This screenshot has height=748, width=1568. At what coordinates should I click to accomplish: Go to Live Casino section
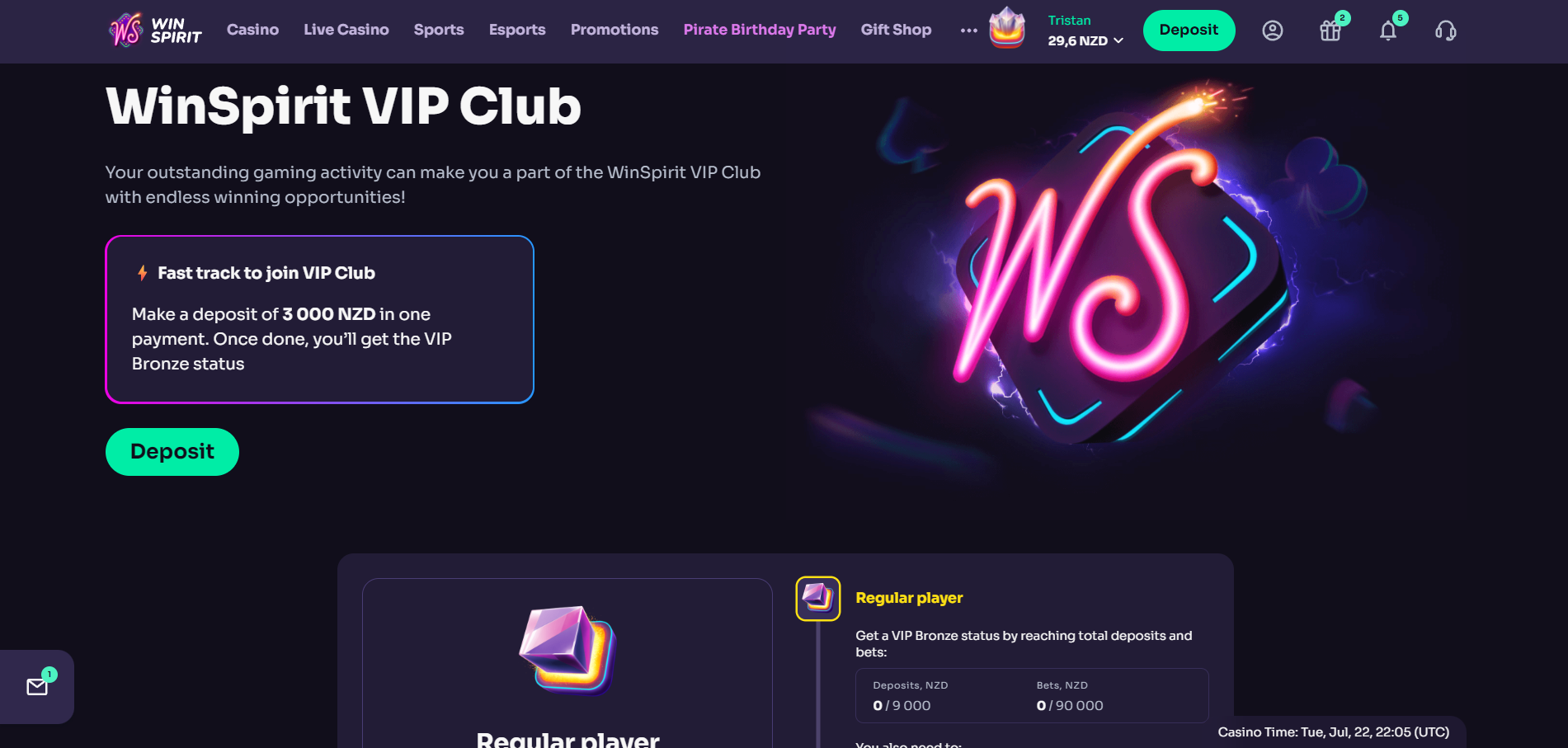[346, 30]
